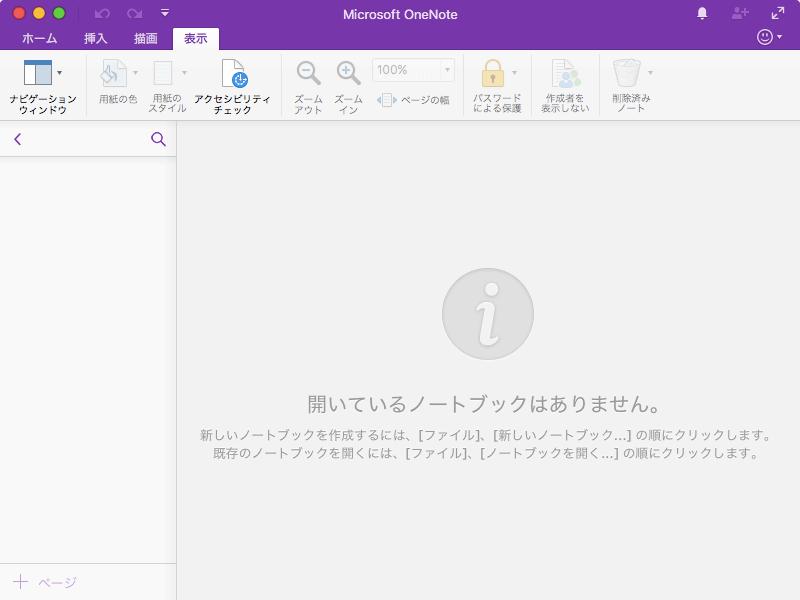Click the redo arrow in title bar
This screenshot has height=600, width=800.
[x=135, y=14]
